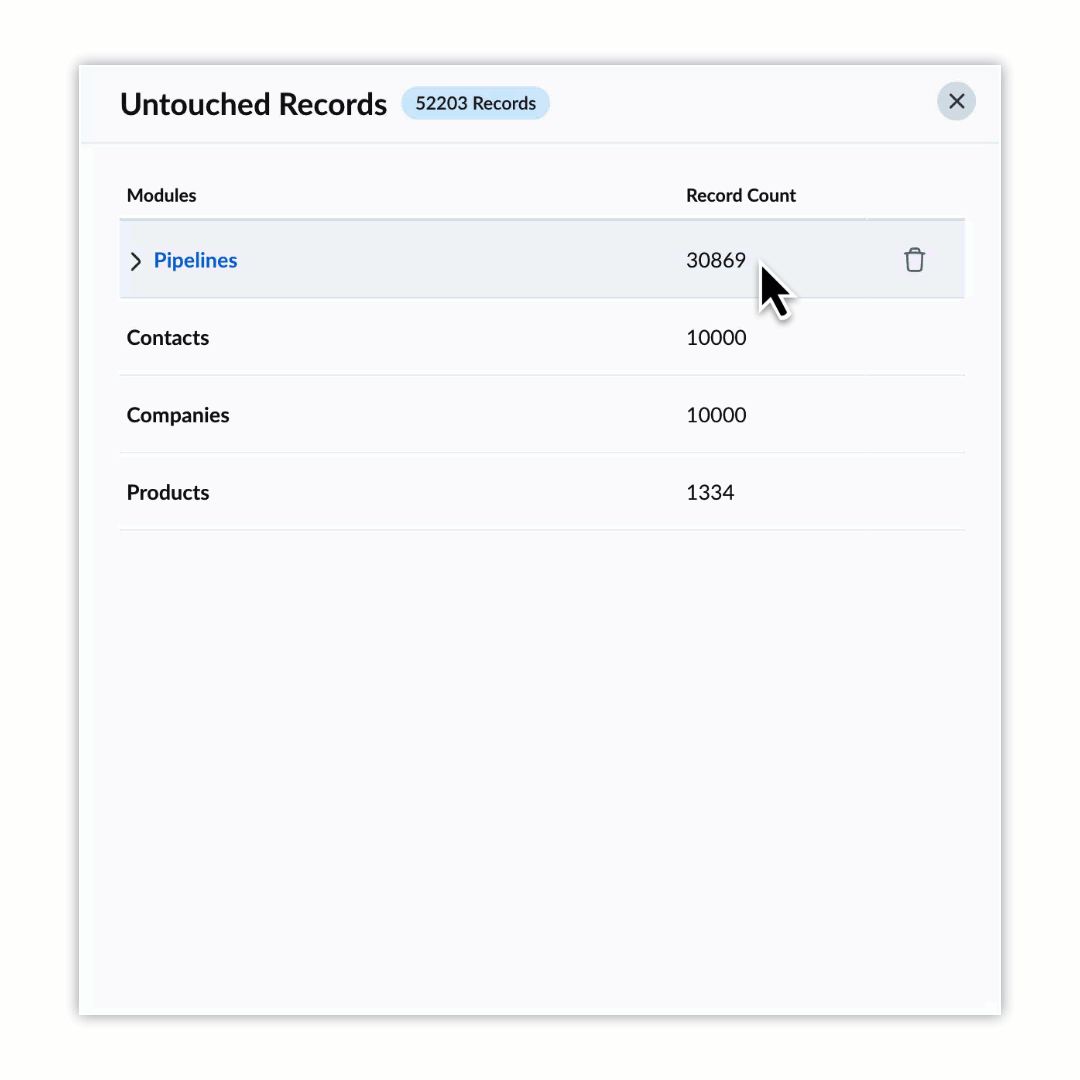The image size is (1080, 1080).
Task: Click the Pipelines count 30869
Action: click(716, 260)
